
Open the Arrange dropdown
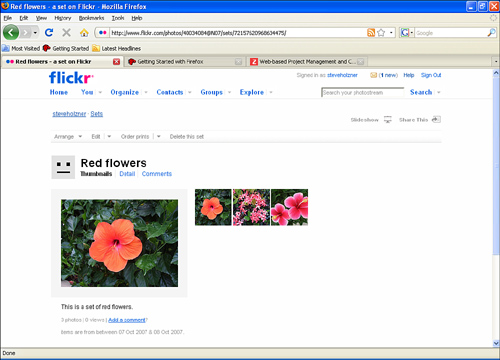click(x=68, y=137)
